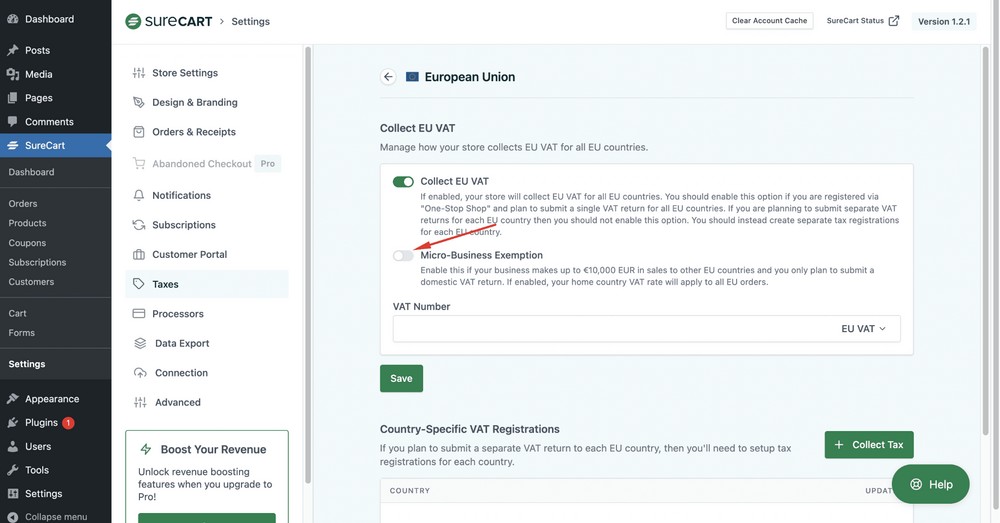The height and width of the screenshot is (523, 1000).
Task: Open the EU VAT type dropdown
Action: pos(864,328)
